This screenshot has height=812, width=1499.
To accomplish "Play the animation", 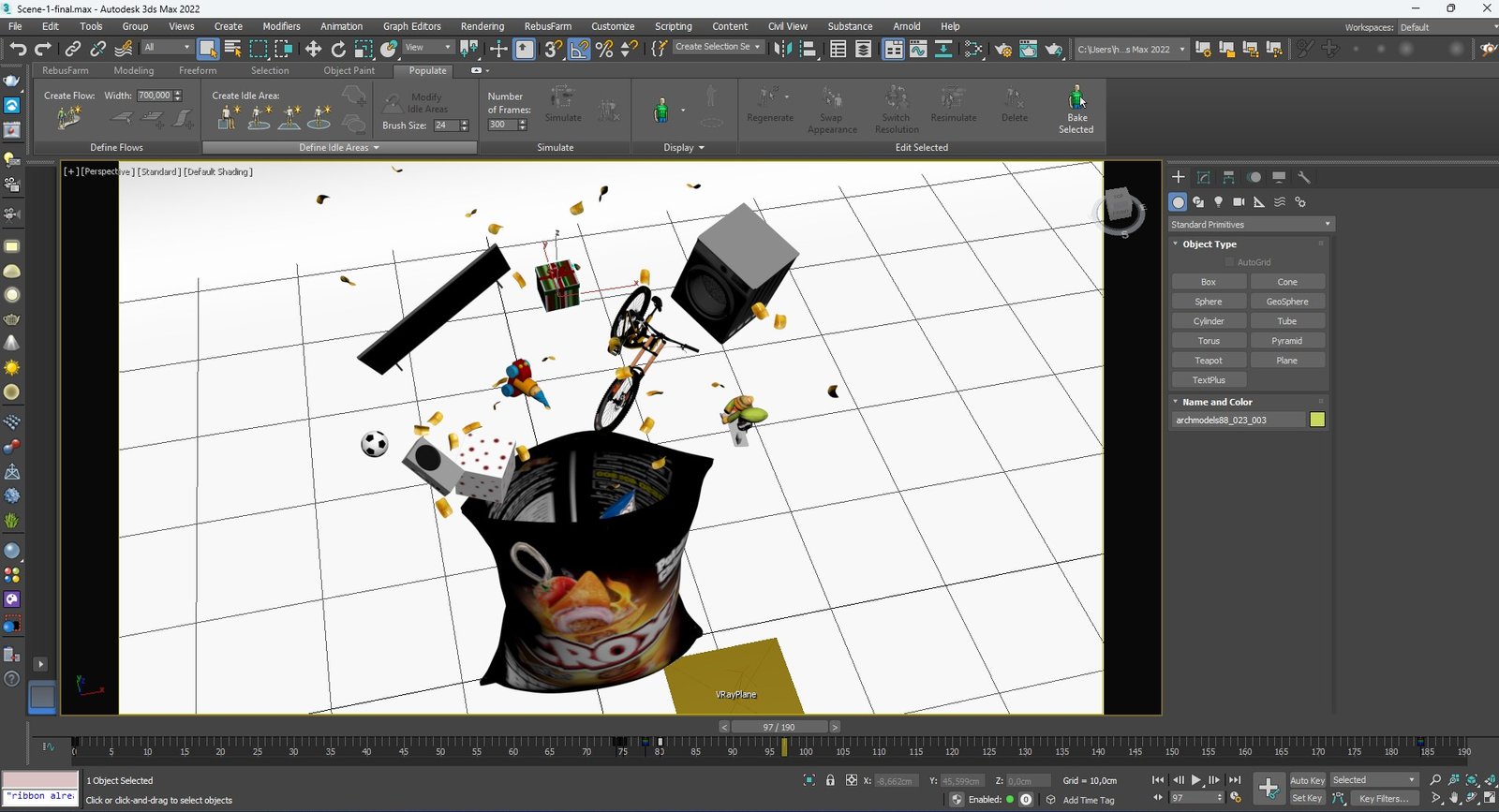I will 1195,780.
